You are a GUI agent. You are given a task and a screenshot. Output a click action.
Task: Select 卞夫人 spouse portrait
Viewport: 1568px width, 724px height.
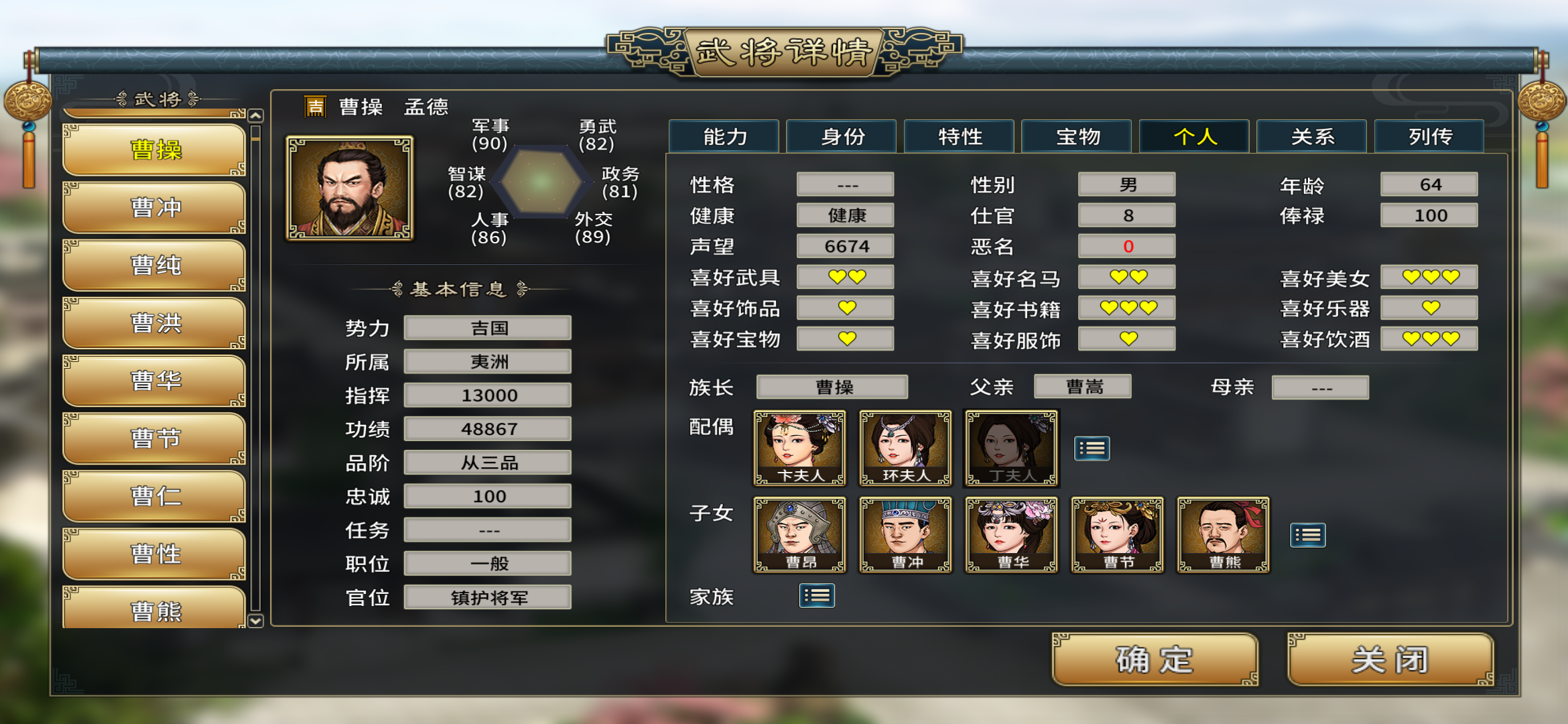[799, 448]
